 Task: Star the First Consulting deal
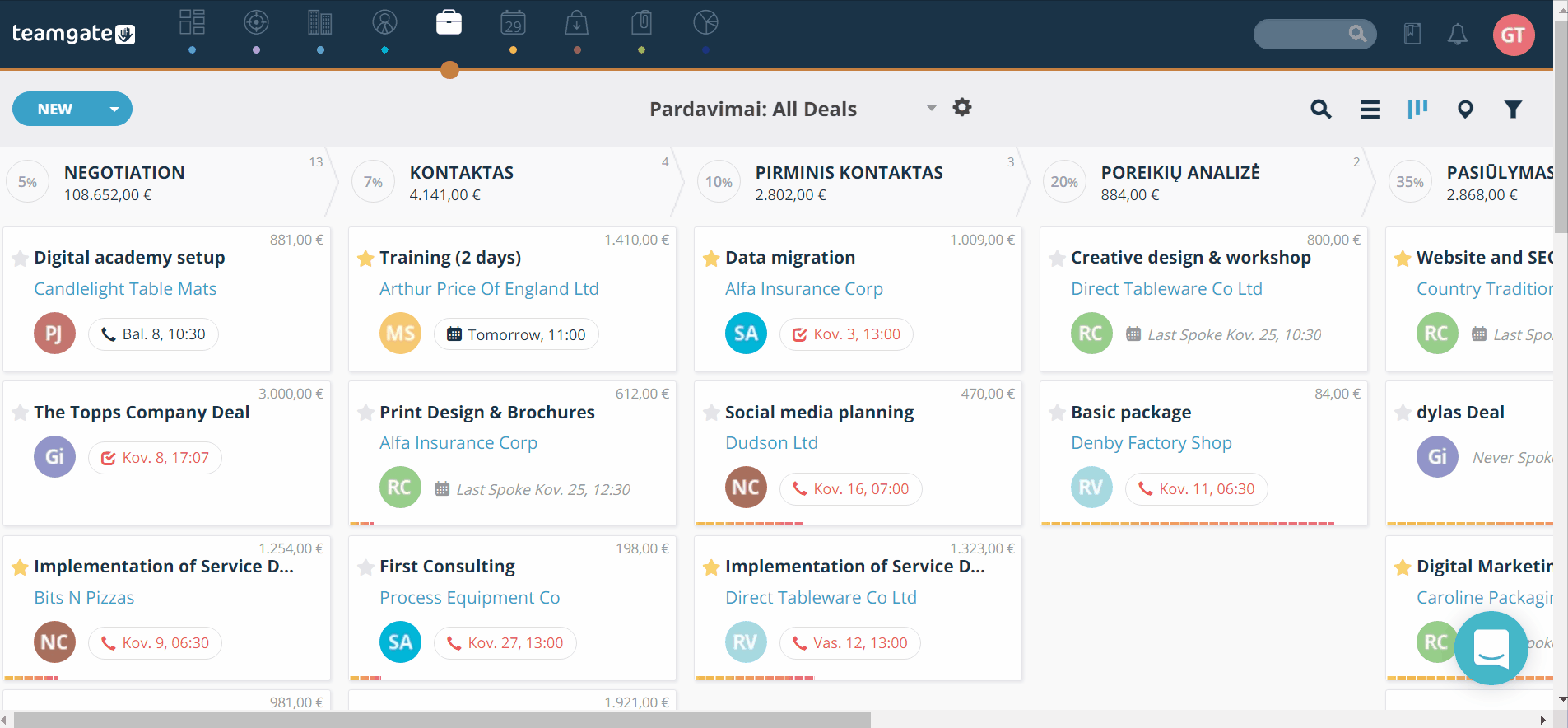[x=366, y=567]
